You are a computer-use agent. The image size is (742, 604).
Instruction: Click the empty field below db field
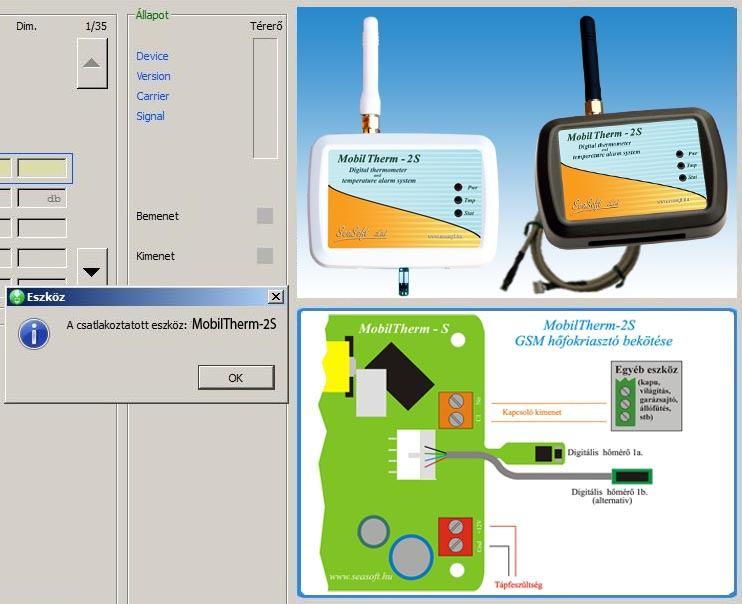[42, 228]
